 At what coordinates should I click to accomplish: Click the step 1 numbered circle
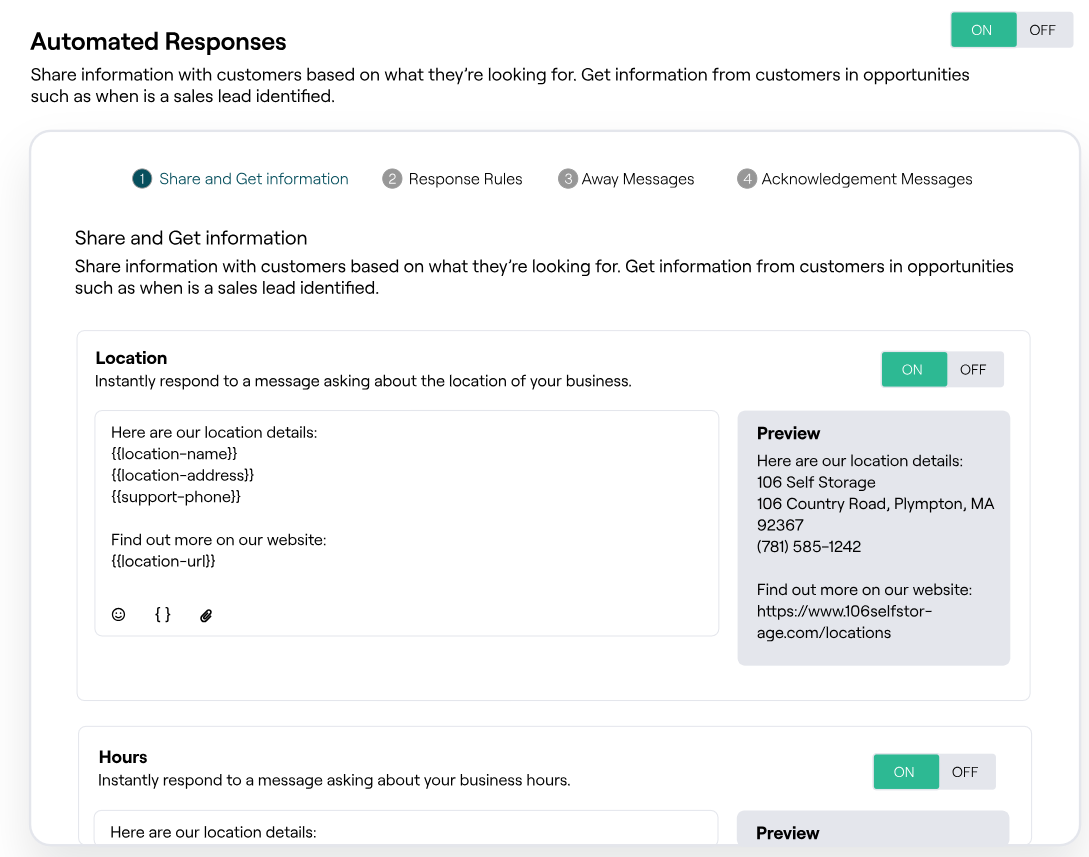pos(144,178)
